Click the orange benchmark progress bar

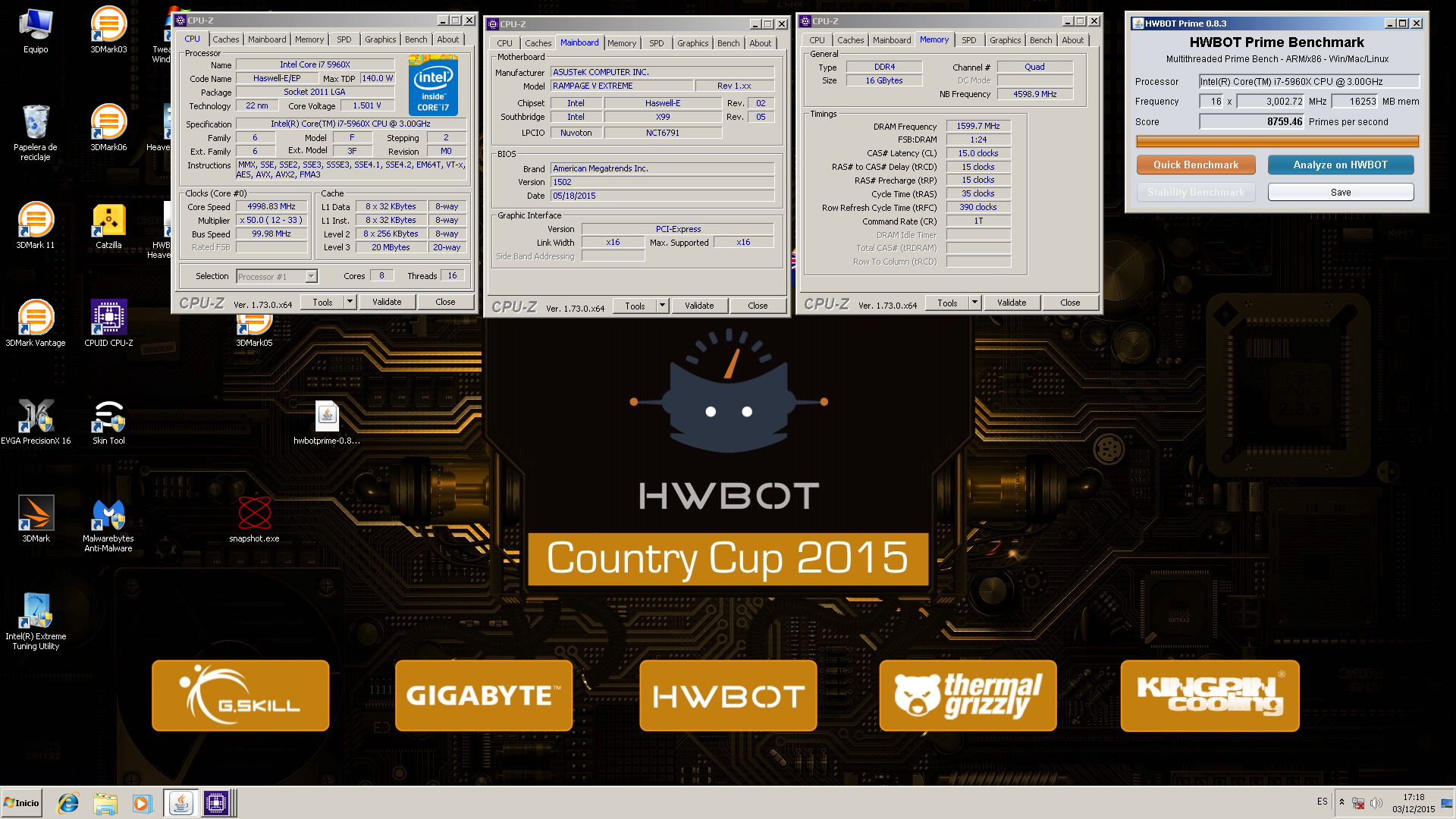pyautogui.click(x=1278, y=141)
